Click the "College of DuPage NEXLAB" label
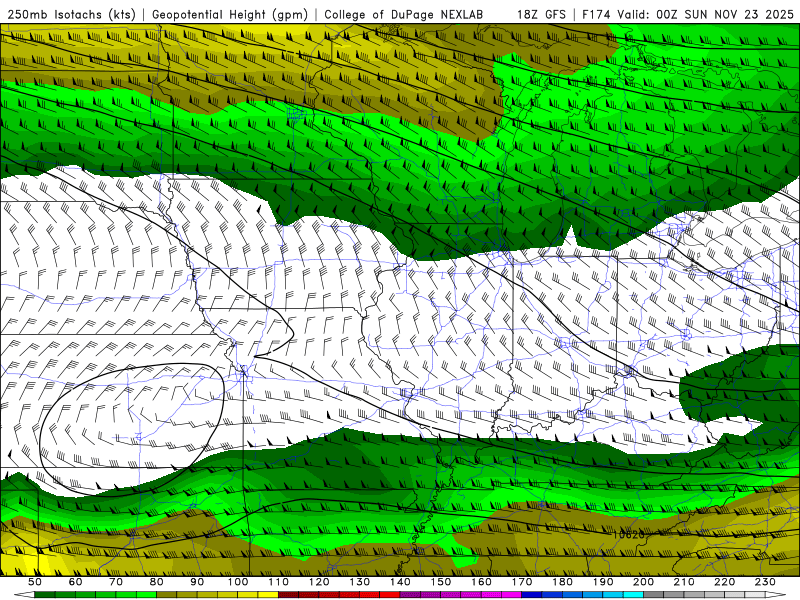This screenshot has height=600, width=800. [404, 14]
